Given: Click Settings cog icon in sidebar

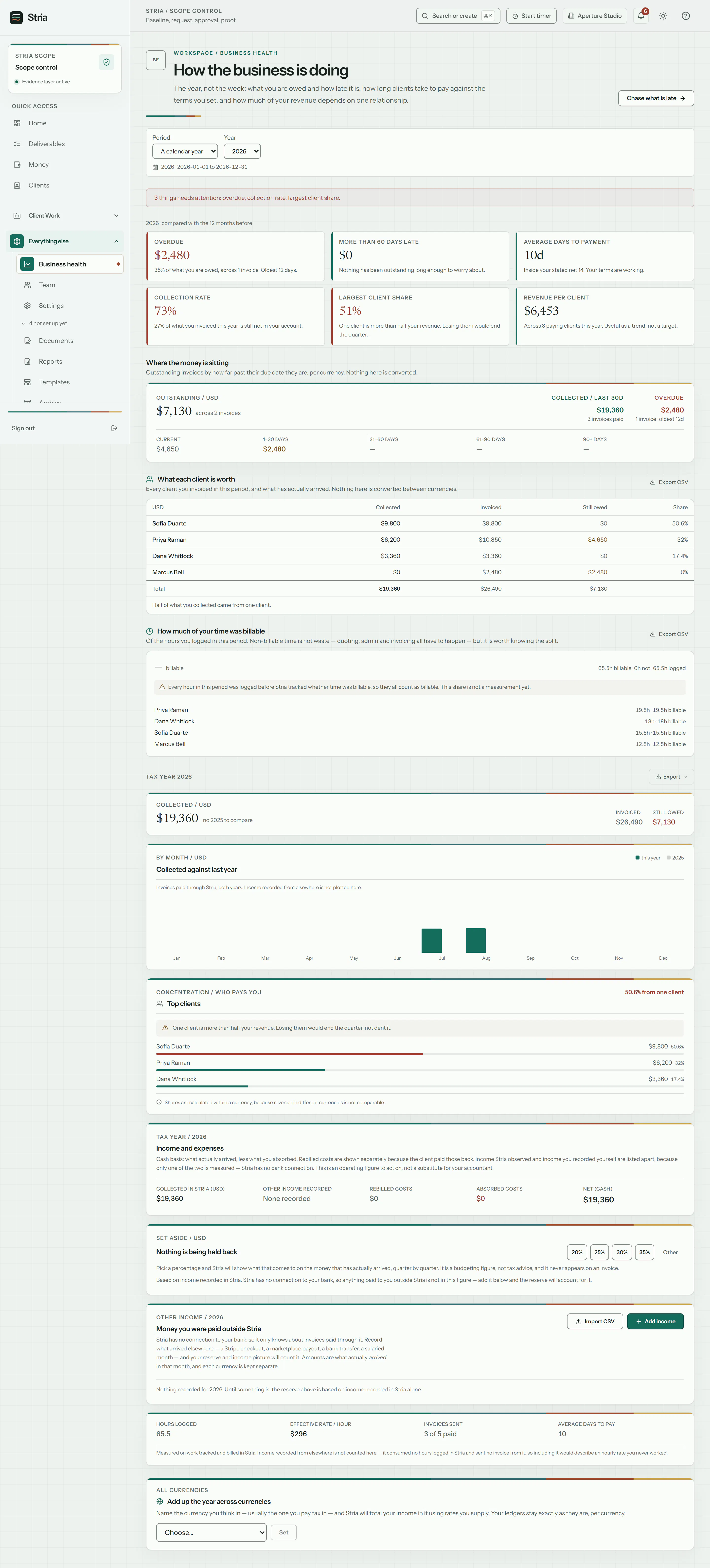Looking at the screenshot, I should pyautogui.click(x=27, y=306).
